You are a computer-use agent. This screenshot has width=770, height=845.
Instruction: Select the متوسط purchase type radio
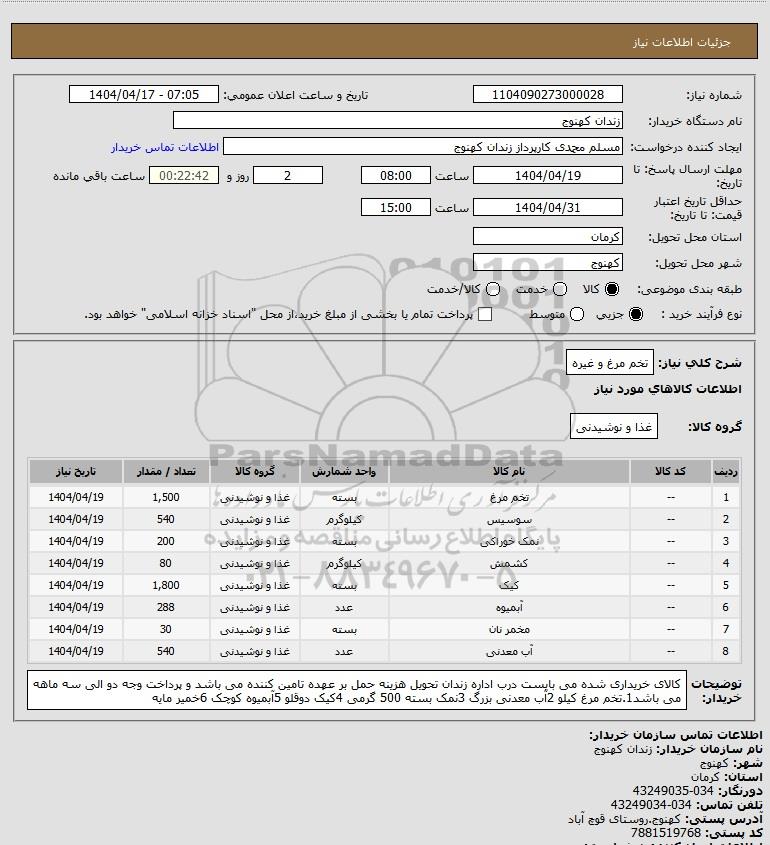point(577,314)
